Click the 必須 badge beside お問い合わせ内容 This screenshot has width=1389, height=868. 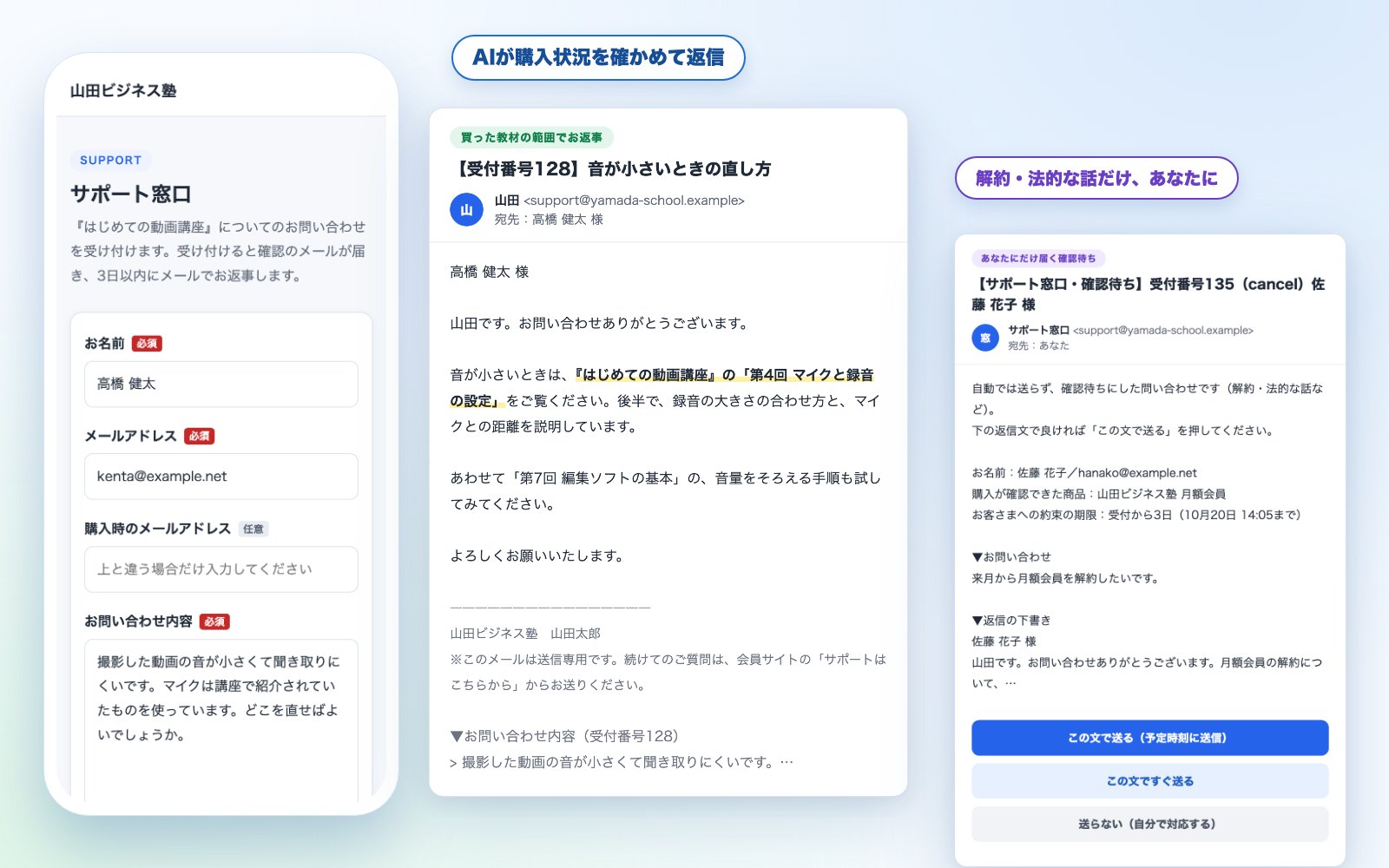(x=214, y=621)
